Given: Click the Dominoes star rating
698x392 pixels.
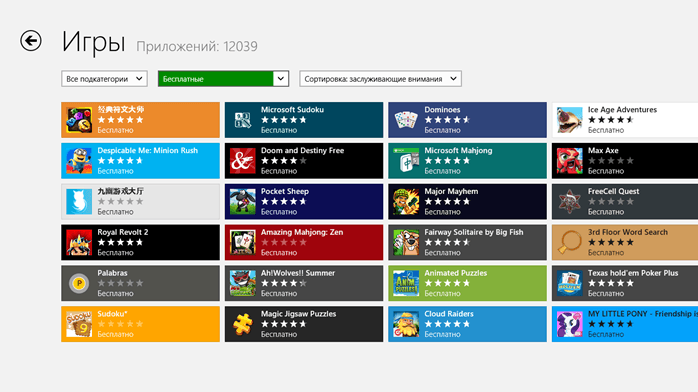Looking at the screenshot, I should coord(447,120).
